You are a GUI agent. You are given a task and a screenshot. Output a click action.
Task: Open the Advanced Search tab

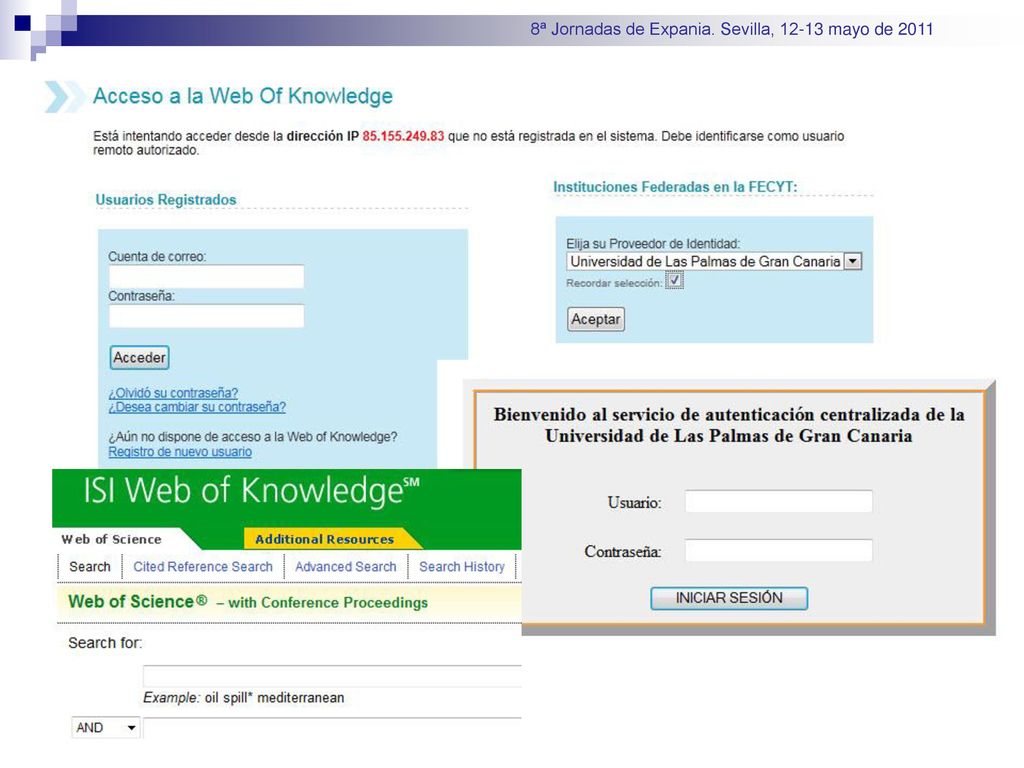345,567
